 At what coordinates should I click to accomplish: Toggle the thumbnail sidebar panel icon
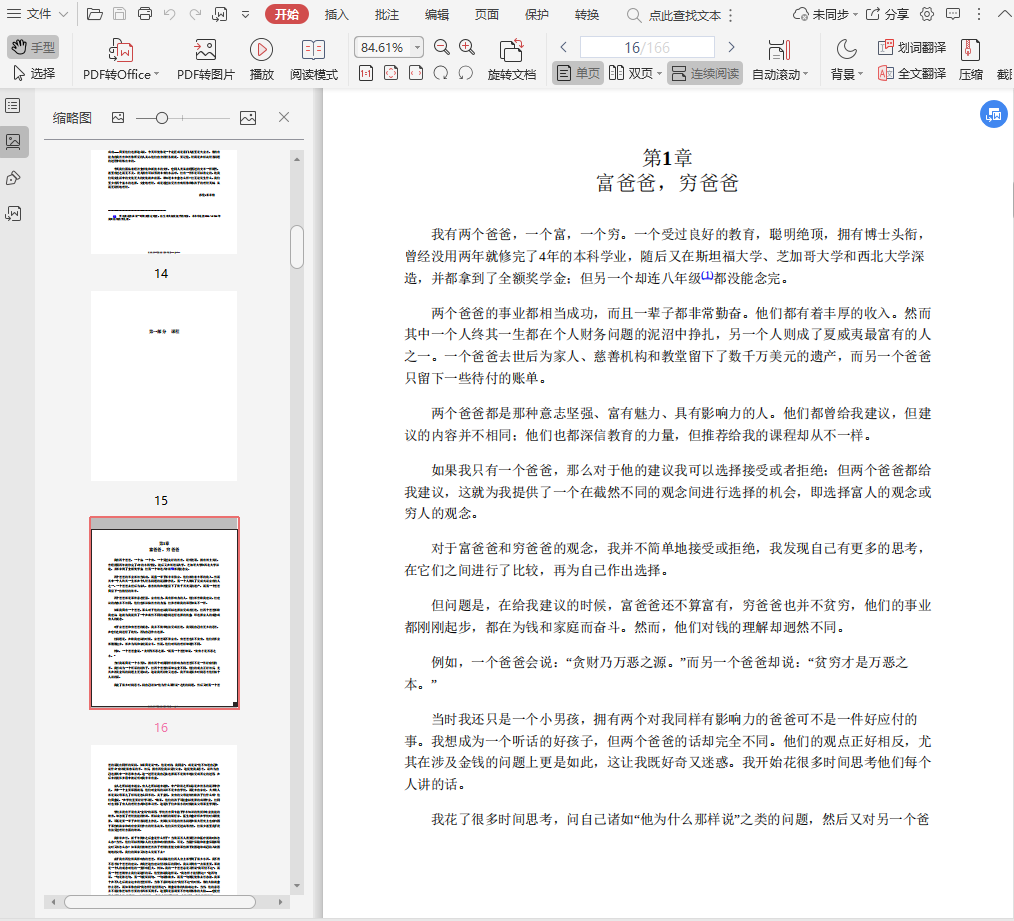[14, 142]
